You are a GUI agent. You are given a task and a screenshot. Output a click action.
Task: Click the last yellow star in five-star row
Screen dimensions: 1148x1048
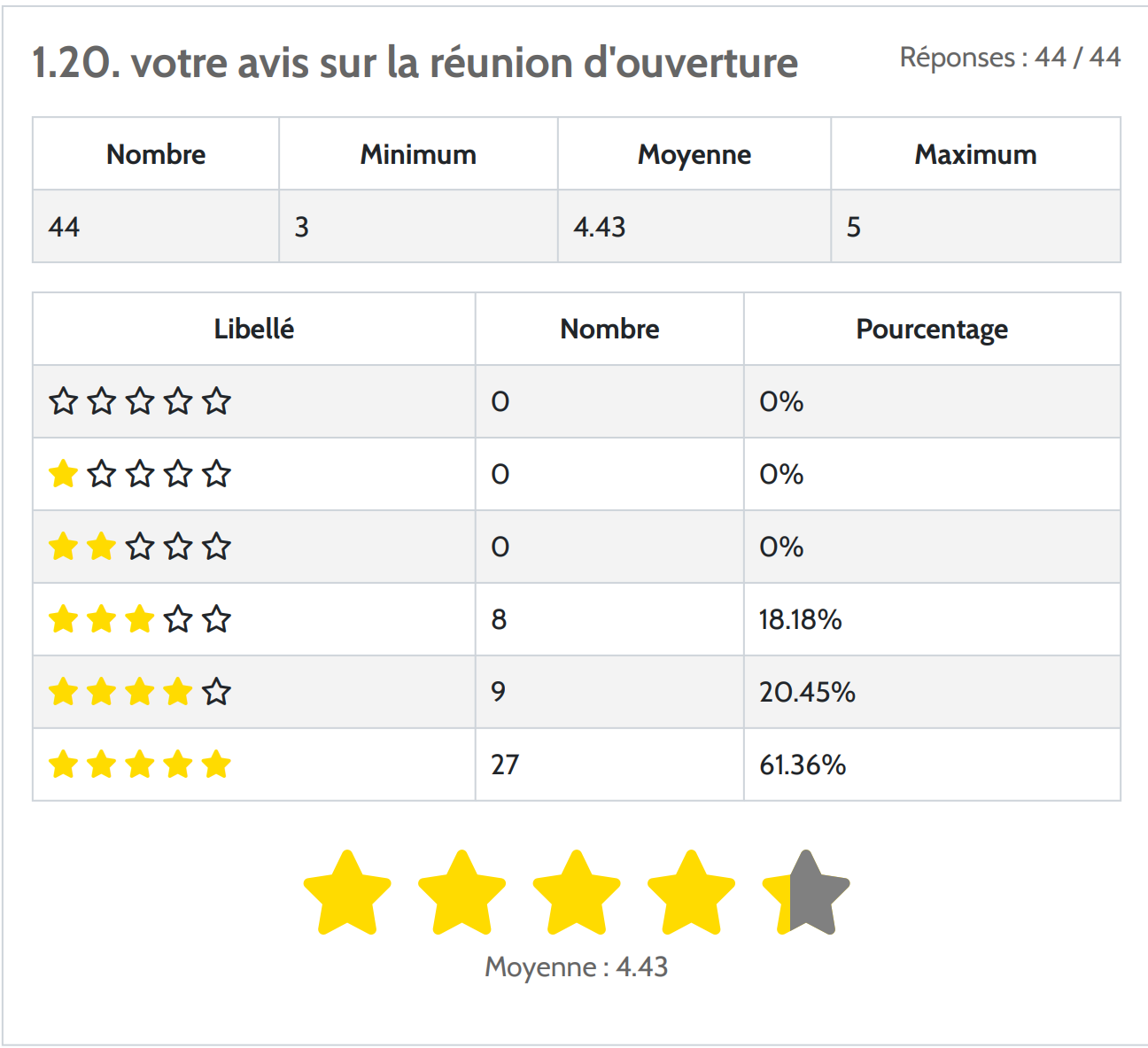pyautogui.click(x=216, y=764)
